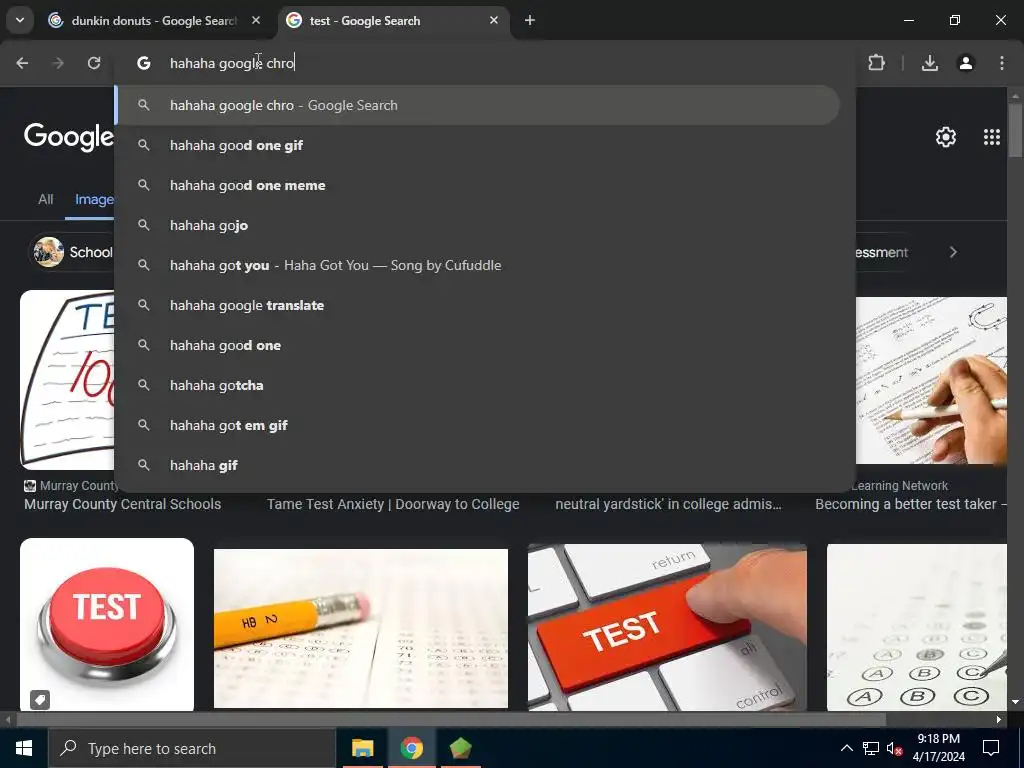This screenshot has width=1024, height=768.
Task: Click the muted volume tray icon
Action: point(895,748)
